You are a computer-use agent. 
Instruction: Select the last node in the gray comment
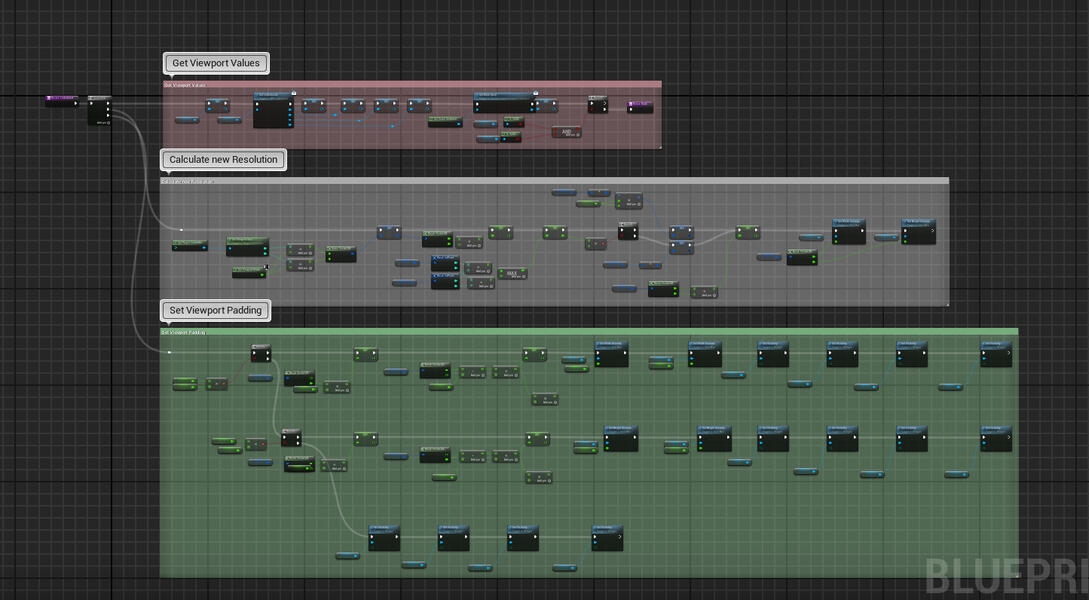[x=918, y=232]
